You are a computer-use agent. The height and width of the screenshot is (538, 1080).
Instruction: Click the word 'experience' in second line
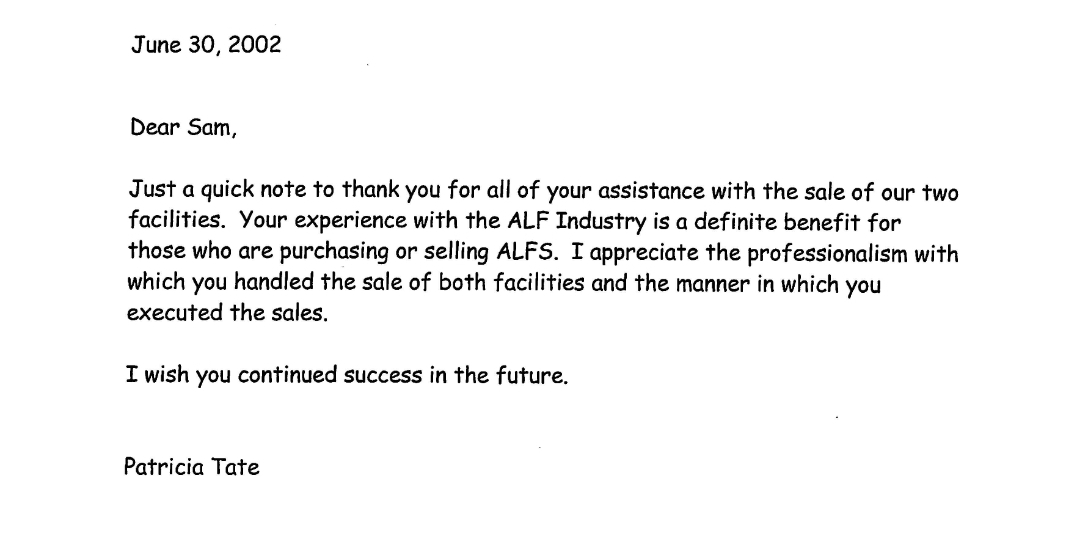pyautogui.click(x=341, y=223)
